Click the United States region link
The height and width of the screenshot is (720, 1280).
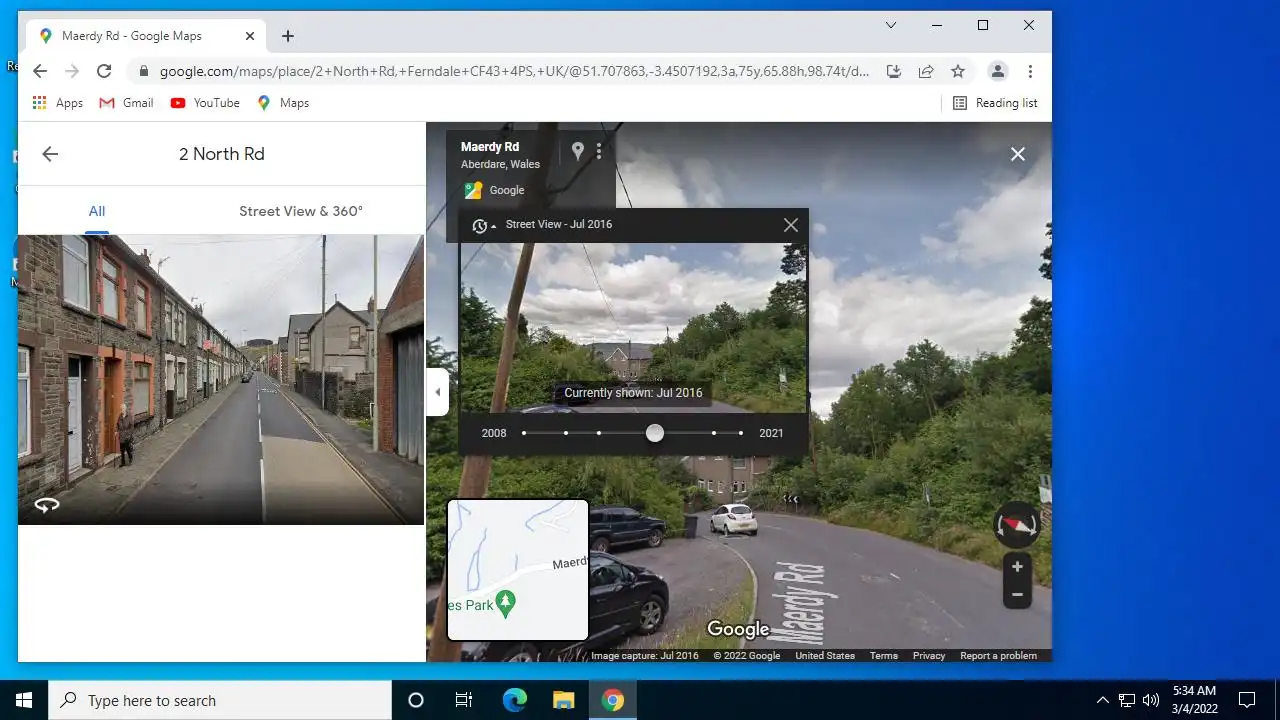tap(825, 656)
